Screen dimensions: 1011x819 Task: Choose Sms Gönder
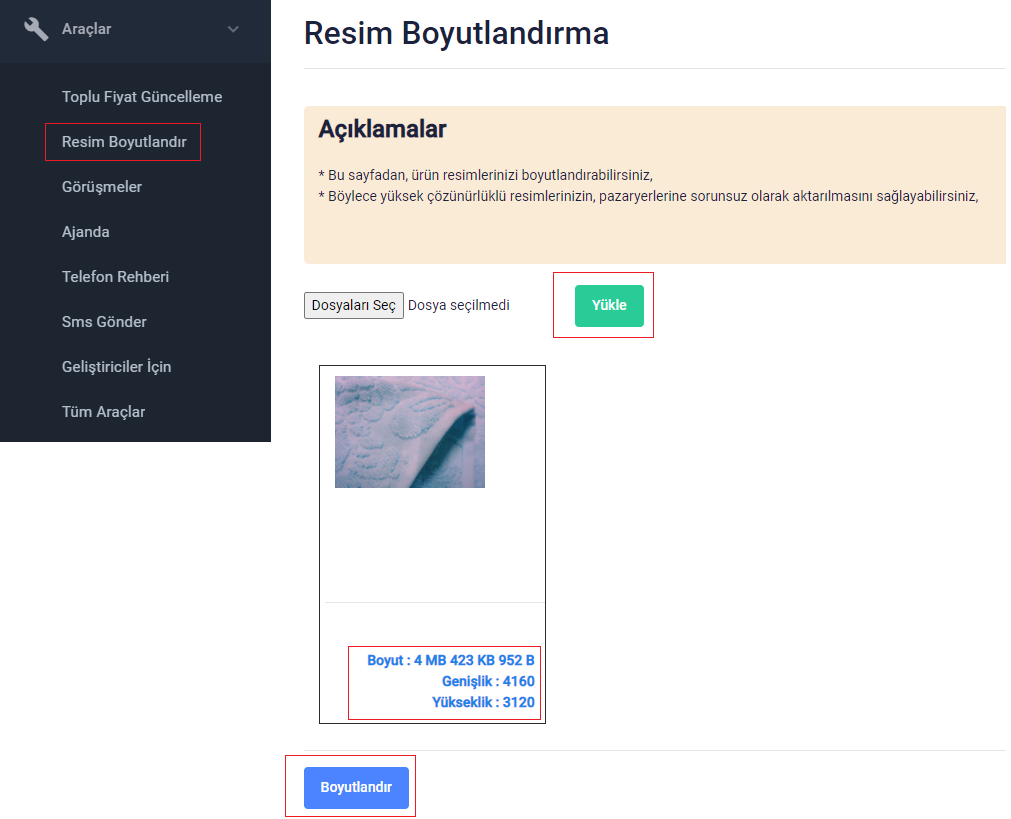click(104, 322)
